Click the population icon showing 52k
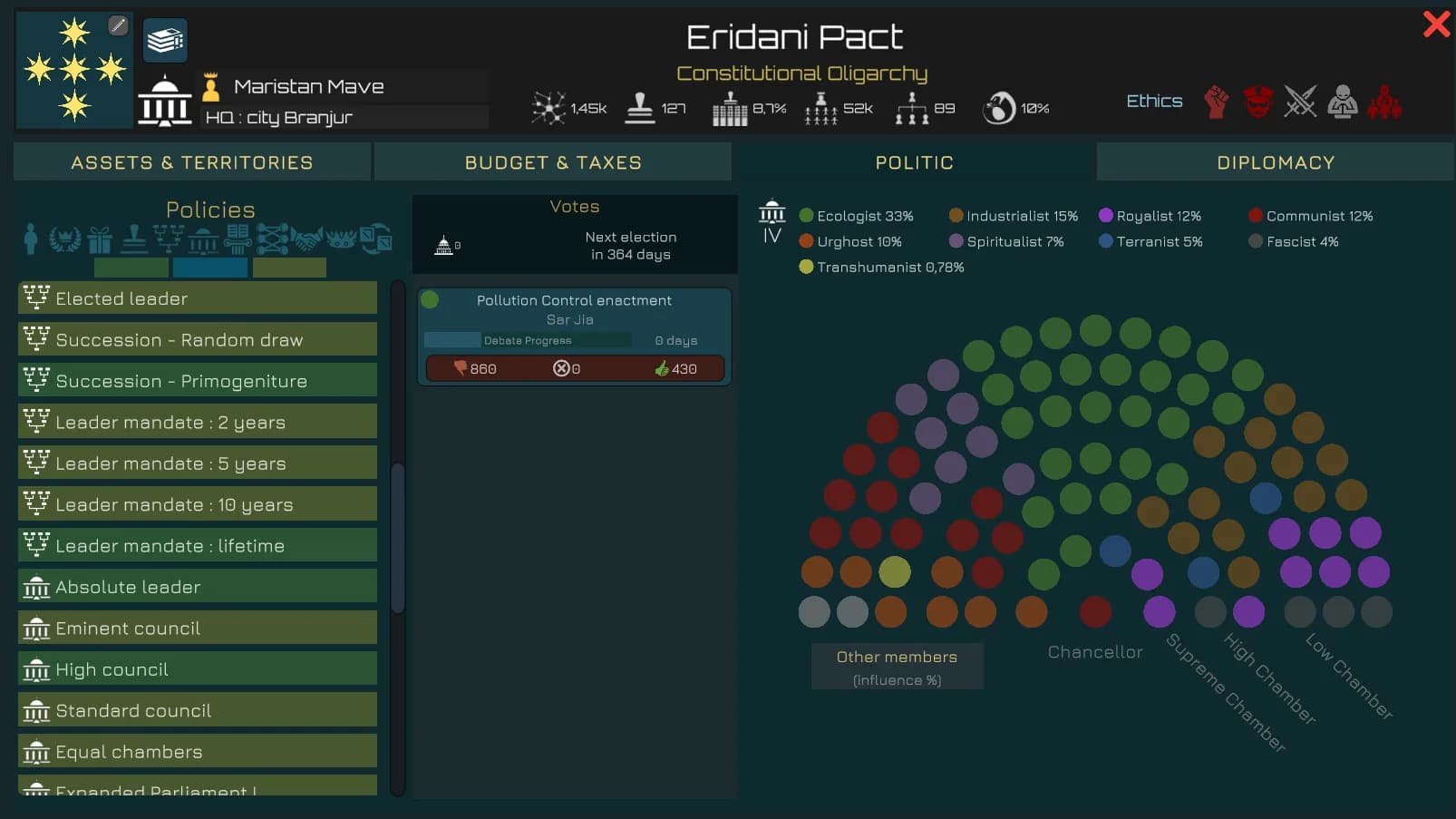The image size is (1456, 819). (x=820, y=108)
